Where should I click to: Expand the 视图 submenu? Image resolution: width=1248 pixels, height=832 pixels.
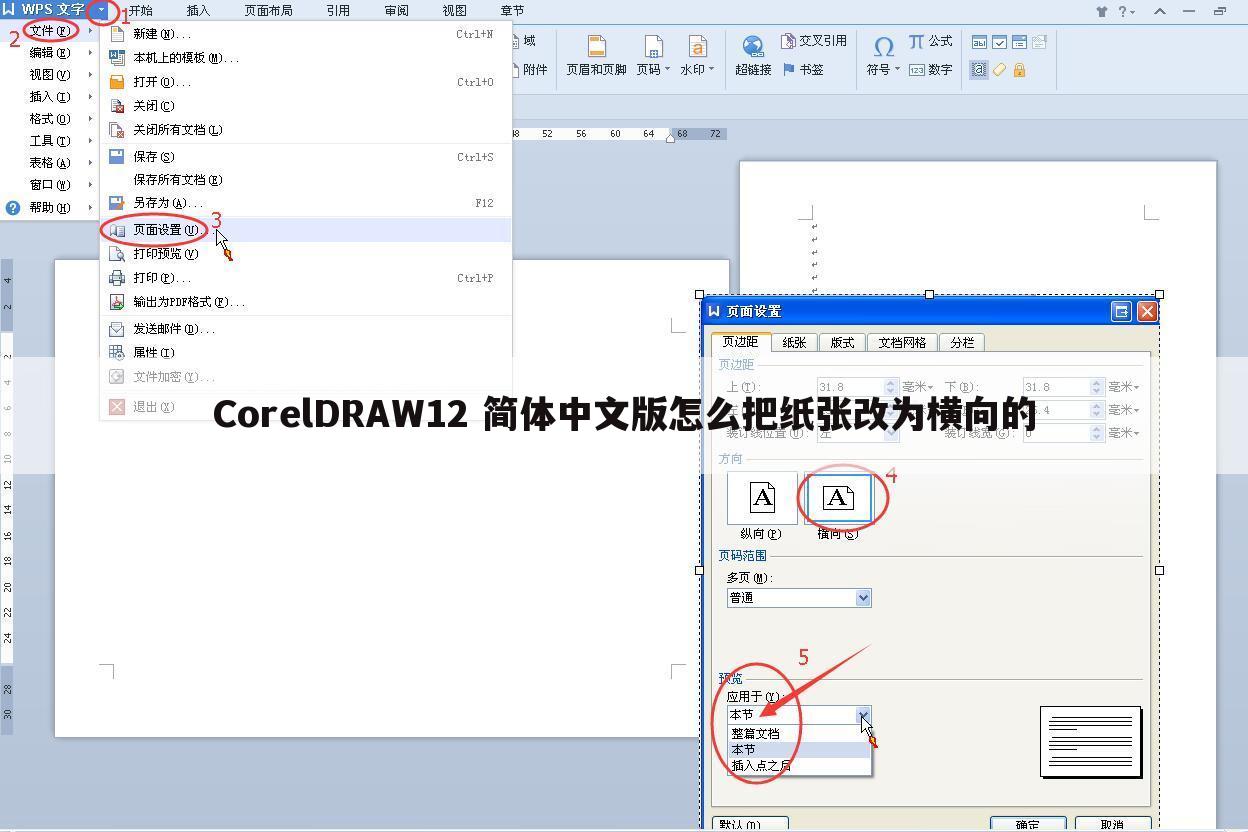coord(90,75)
